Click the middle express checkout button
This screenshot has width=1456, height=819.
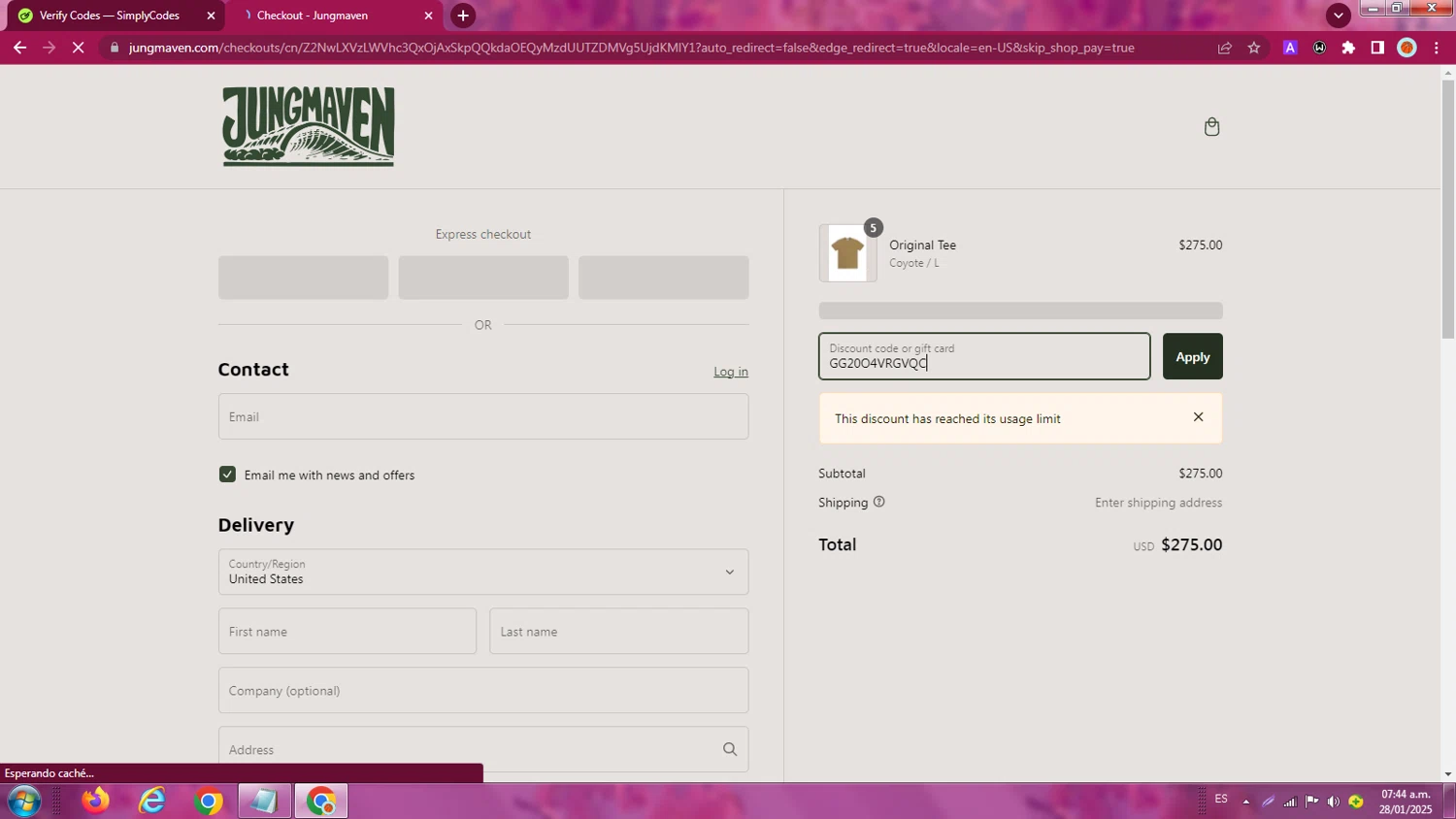[483, 278]
